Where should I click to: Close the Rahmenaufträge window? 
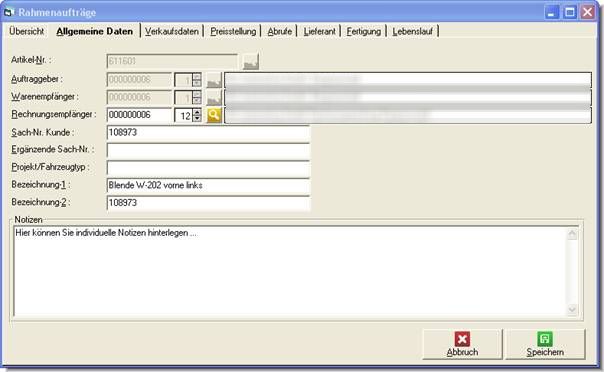coord(588,12)
